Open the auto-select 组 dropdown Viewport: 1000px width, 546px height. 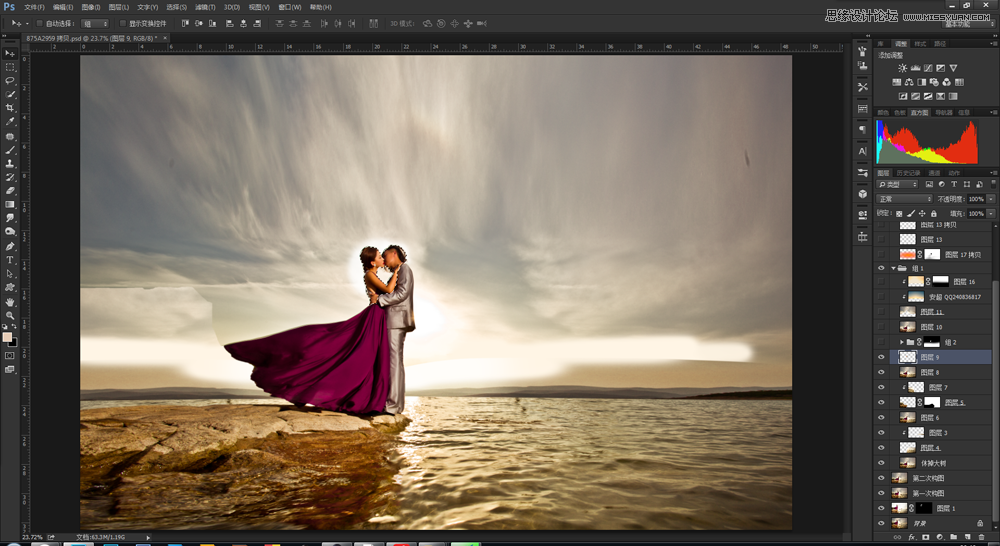point(96,24)
